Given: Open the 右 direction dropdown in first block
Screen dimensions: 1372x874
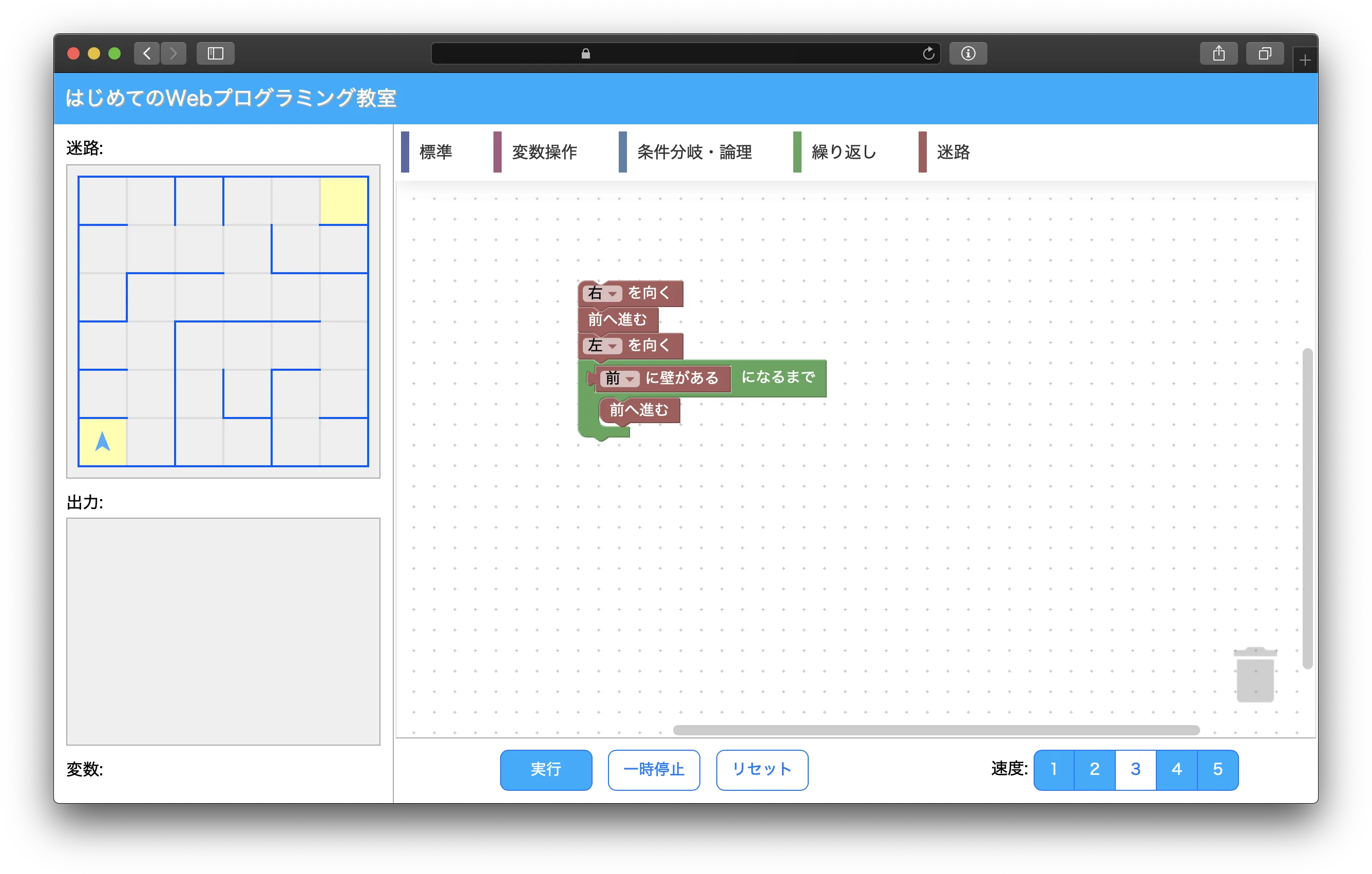Looking at the screenshot, I should 603,293.
